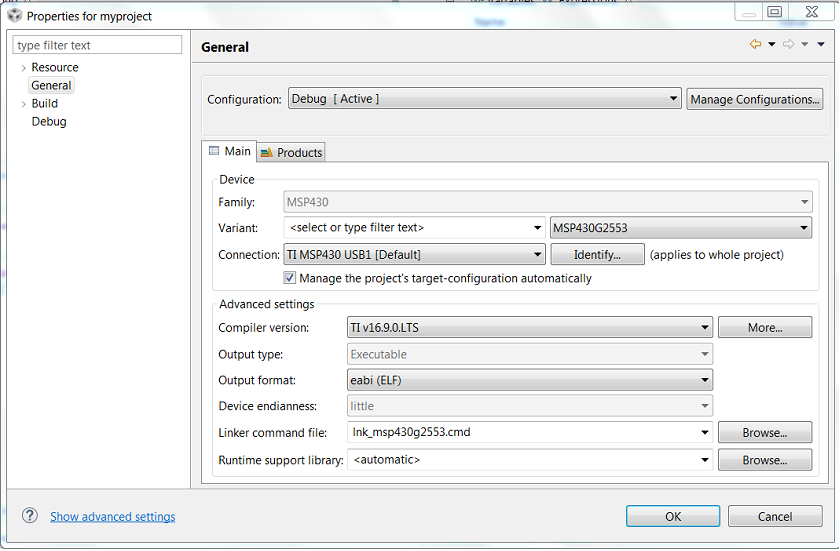Click the forward navigation arrow icon

coord(789,44)
